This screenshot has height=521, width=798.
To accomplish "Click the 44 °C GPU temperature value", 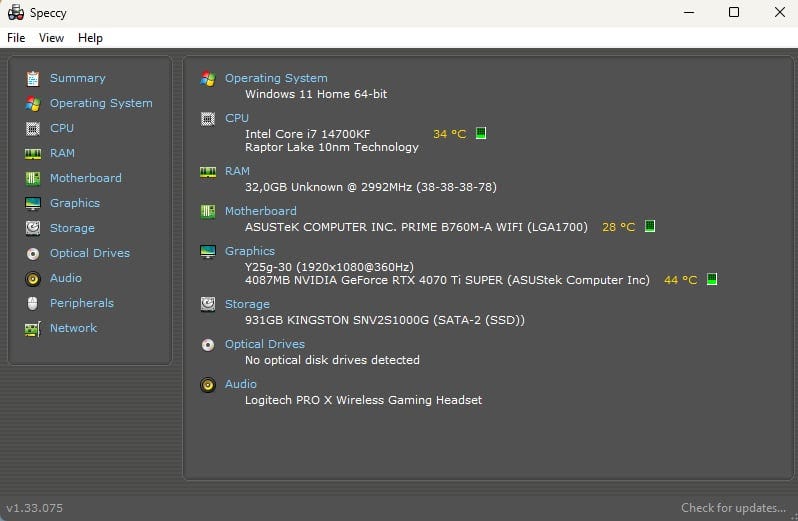I will pos(680,280).
